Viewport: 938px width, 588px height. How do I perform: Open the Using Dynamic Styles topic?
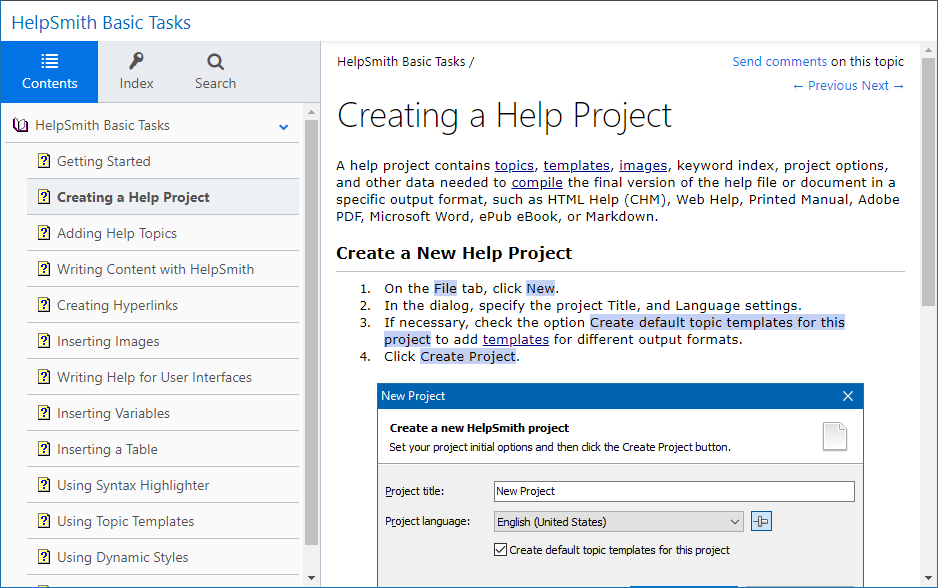(x=163, y=557)
